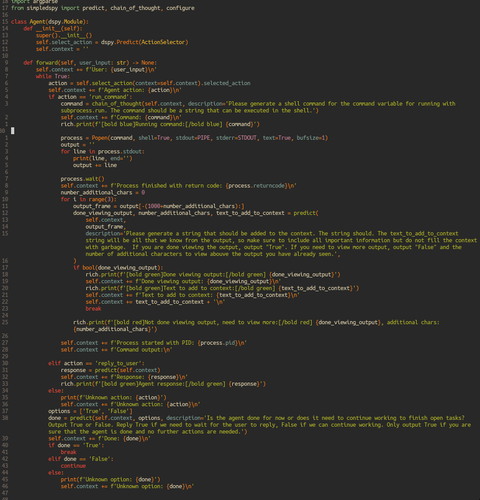The width and height of the screenshot is (480, 500).
Task: Click the "if action == 'run_command':" line
Action: 90,97
